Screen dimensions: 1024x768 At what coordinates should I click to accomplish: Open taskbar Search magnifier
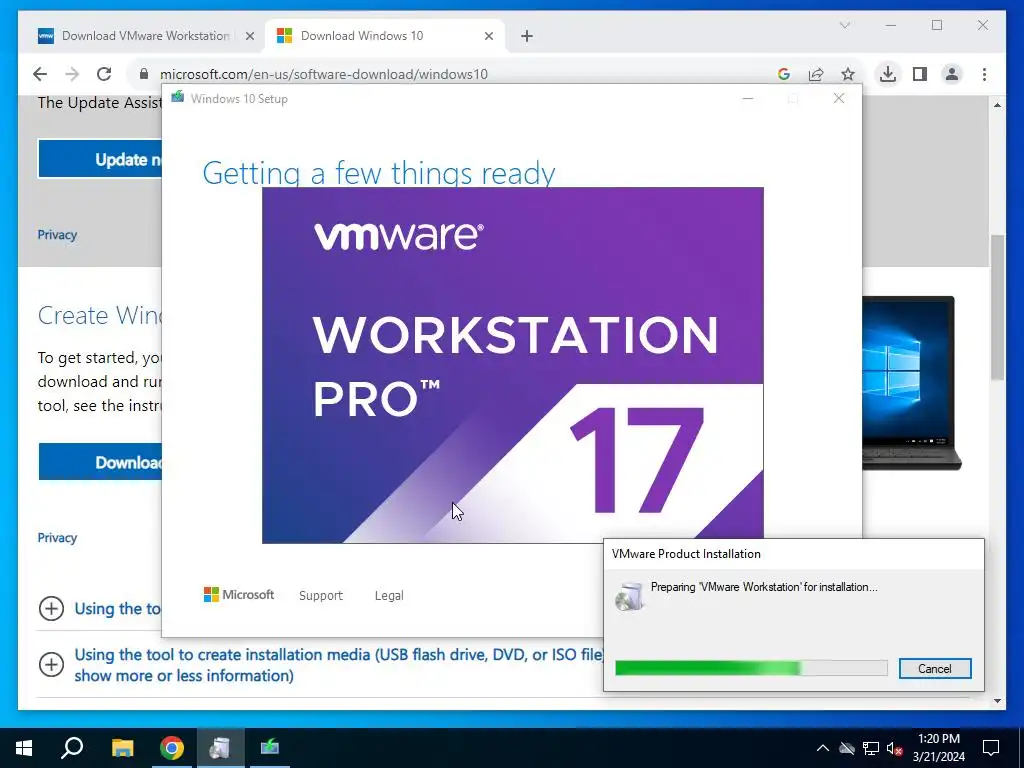tap(72, 748)
